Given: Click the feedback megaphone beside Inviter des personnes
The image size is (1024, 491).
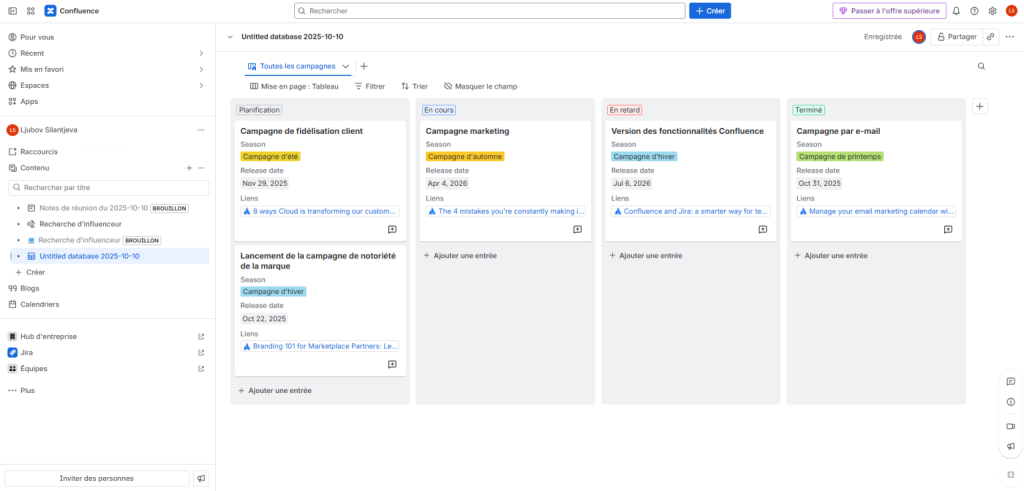Looking at the screenshot, I should pos(201,479).
